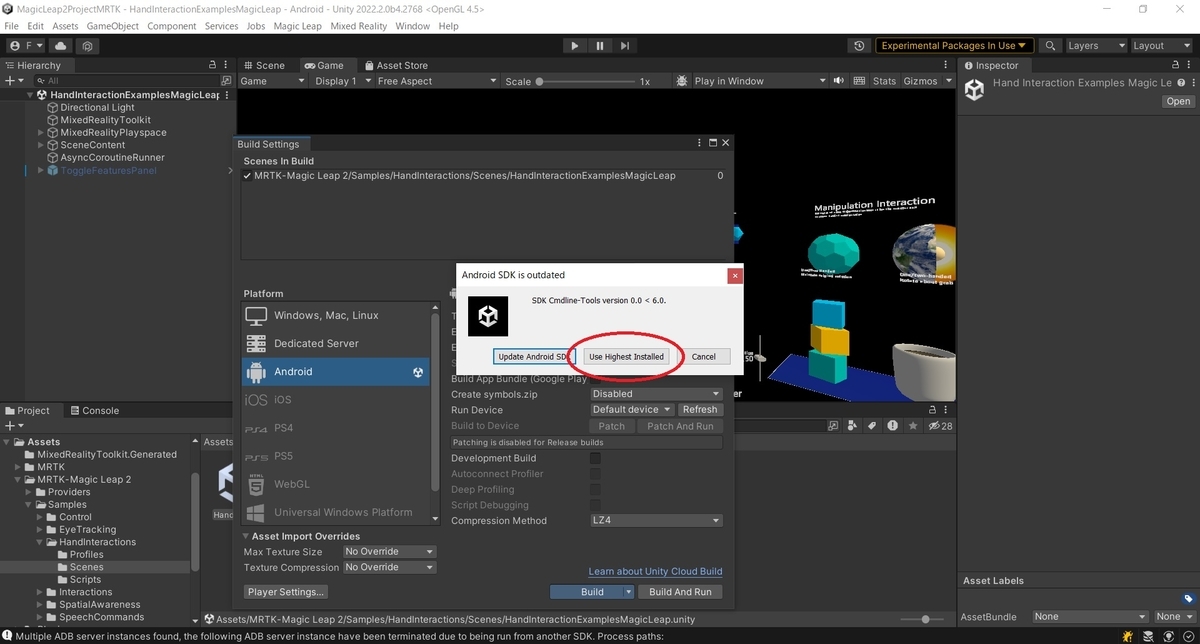This screenshot has width=1200, height=644.
Task: Click the scene asset thumbnail in Project panel
Action: pyautogui.click(x=224, y=483)
